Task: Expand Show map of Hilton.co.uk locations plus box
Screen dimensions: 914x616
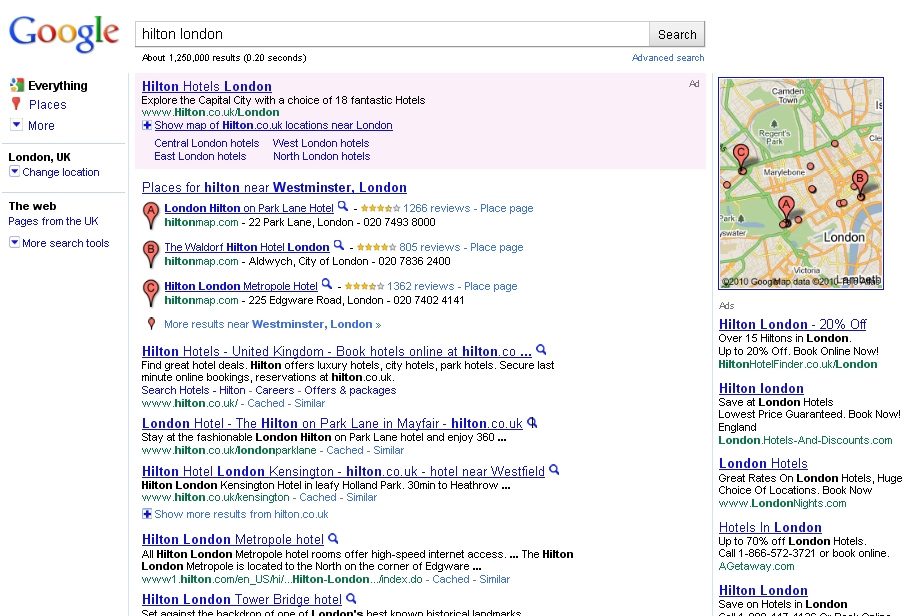Action: (x=147, y=125)
